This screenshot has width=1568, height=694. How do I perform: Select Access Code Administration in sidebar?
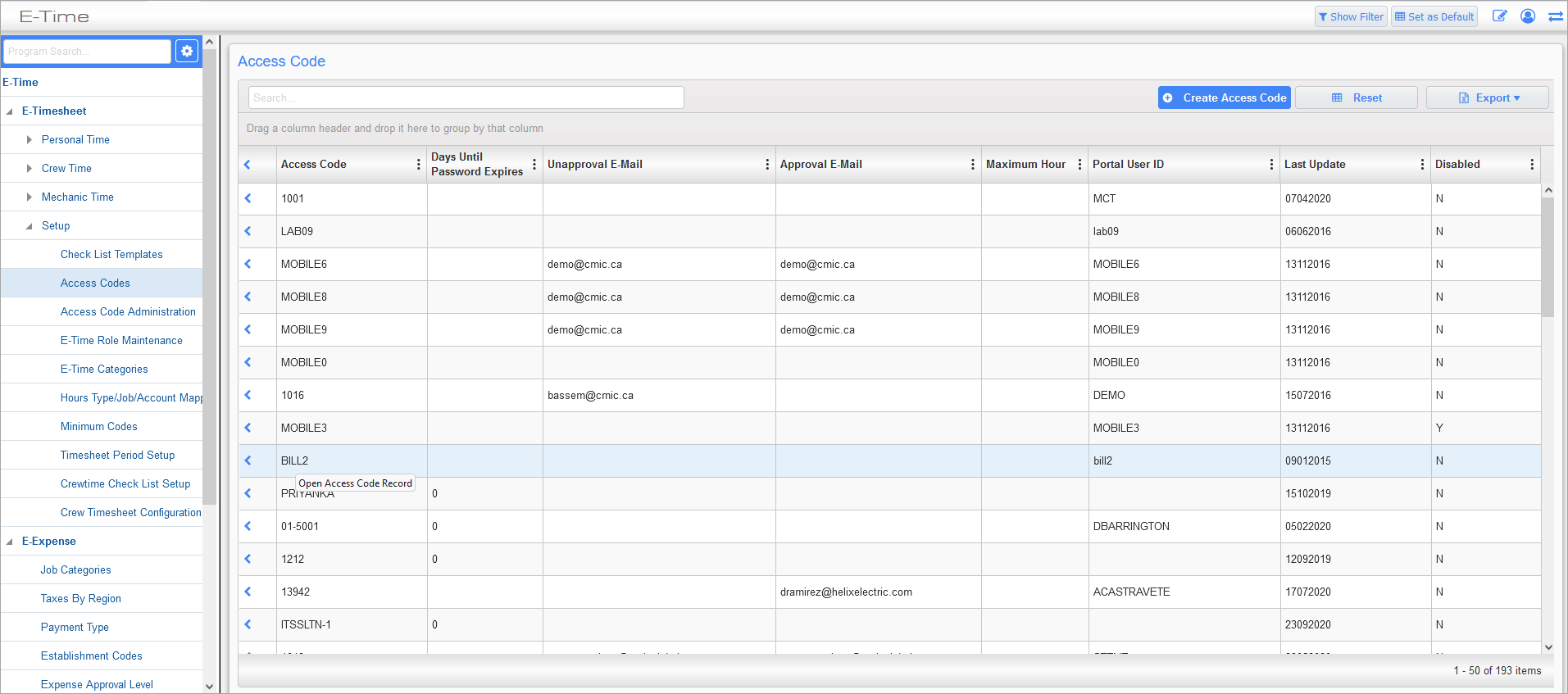[128, 311]
